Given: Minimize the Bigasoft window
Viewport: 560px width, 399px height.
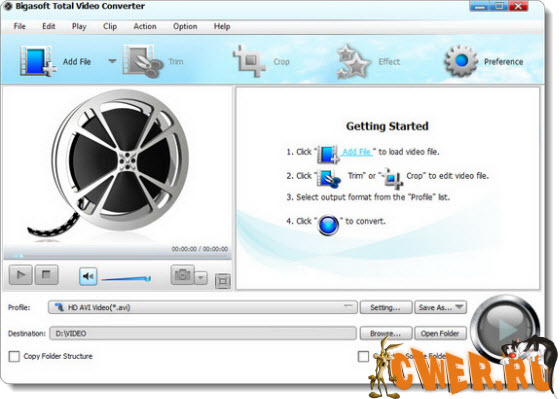Looking at the screenshot, I should click(480, 6).
